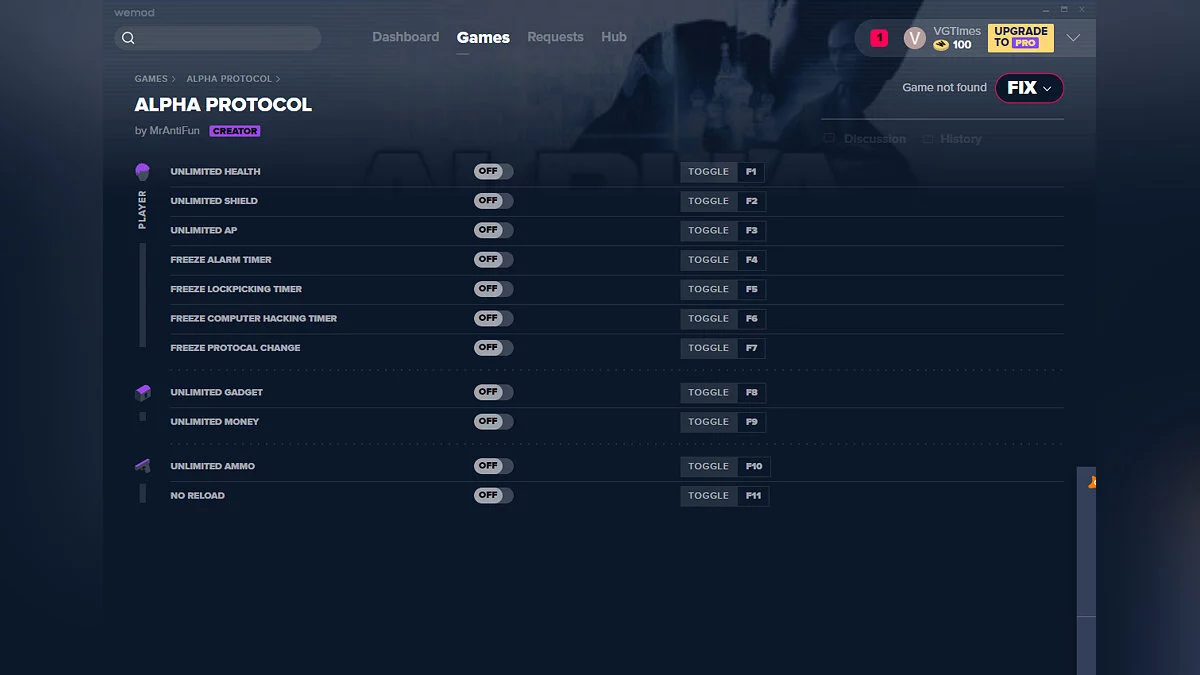Toggle Freeze Computer Hacking Timer switch
Image resolution: width=1200 pixels, height=675 pixels.
pyautogui.click(x=493, y=318)
